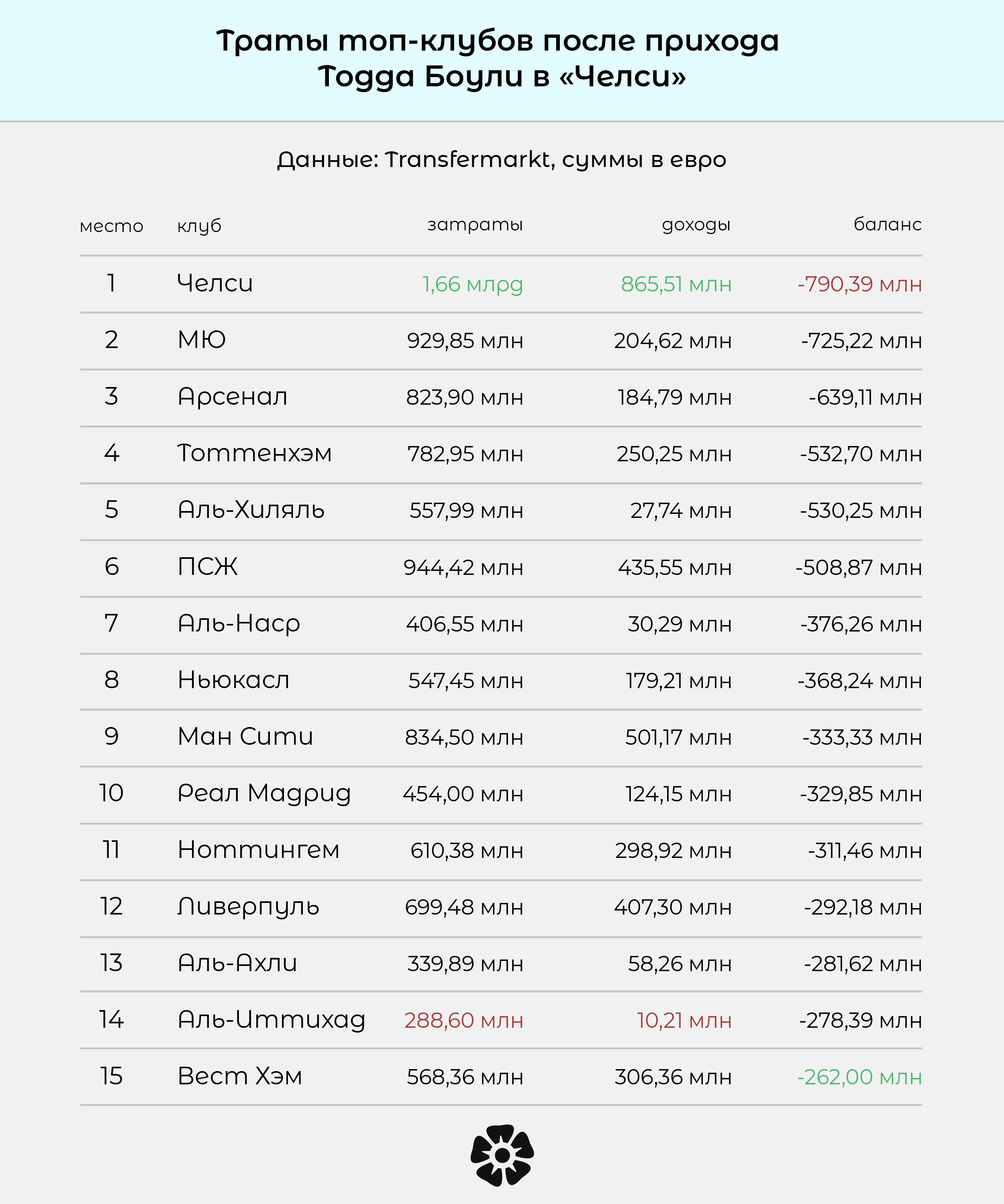
Task: Click the «место» column header
Action: tap(111, 226)
